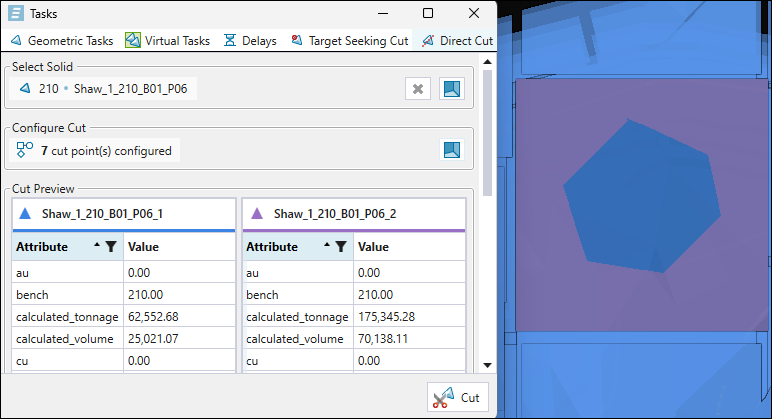Viewport: 772px width, 419px height.
Task: Open the Delays tab
Action: (x=250, y=41)
